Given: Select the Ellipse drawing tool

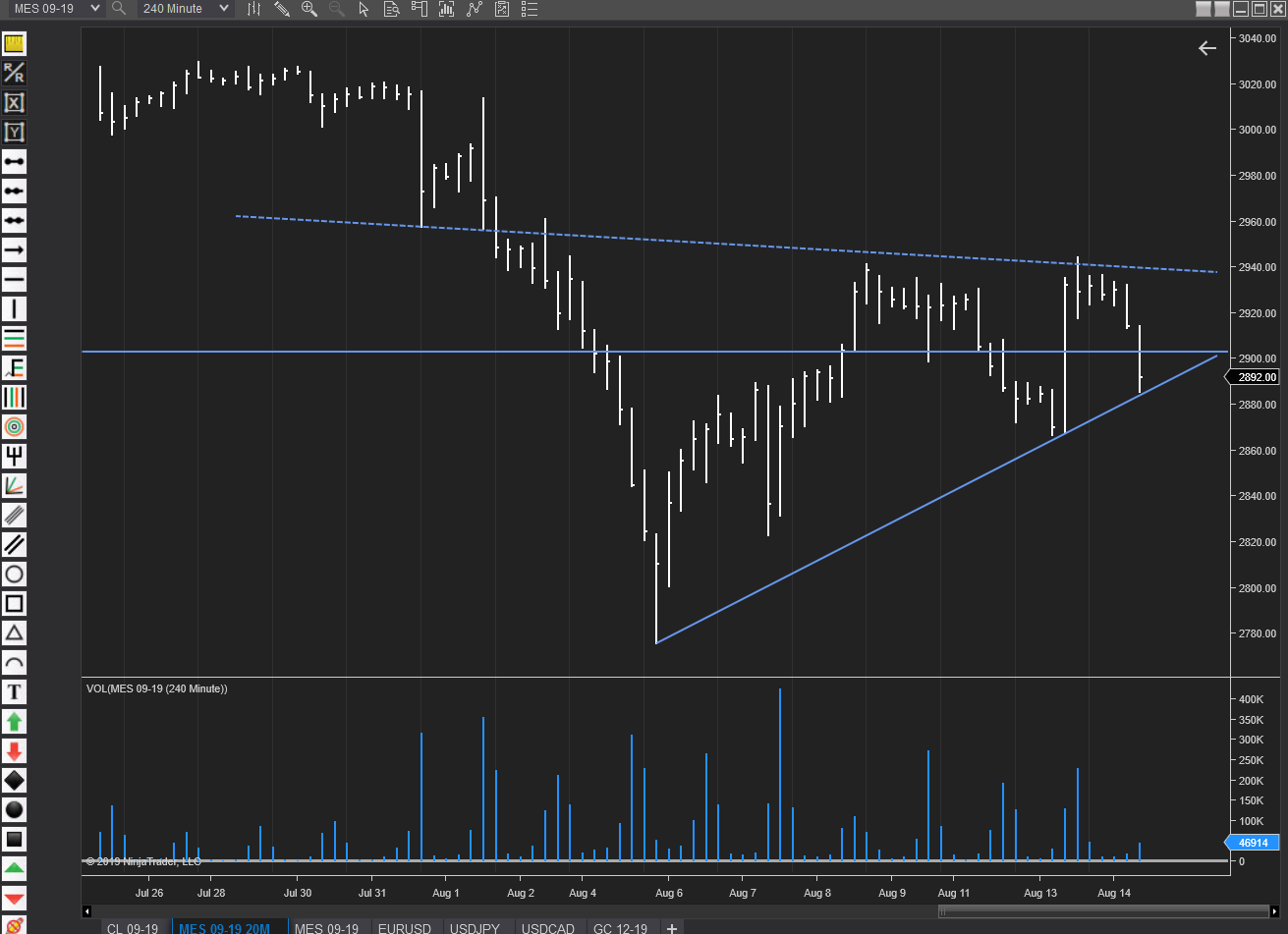Looking at the screenshot, I should click(14, 574).
